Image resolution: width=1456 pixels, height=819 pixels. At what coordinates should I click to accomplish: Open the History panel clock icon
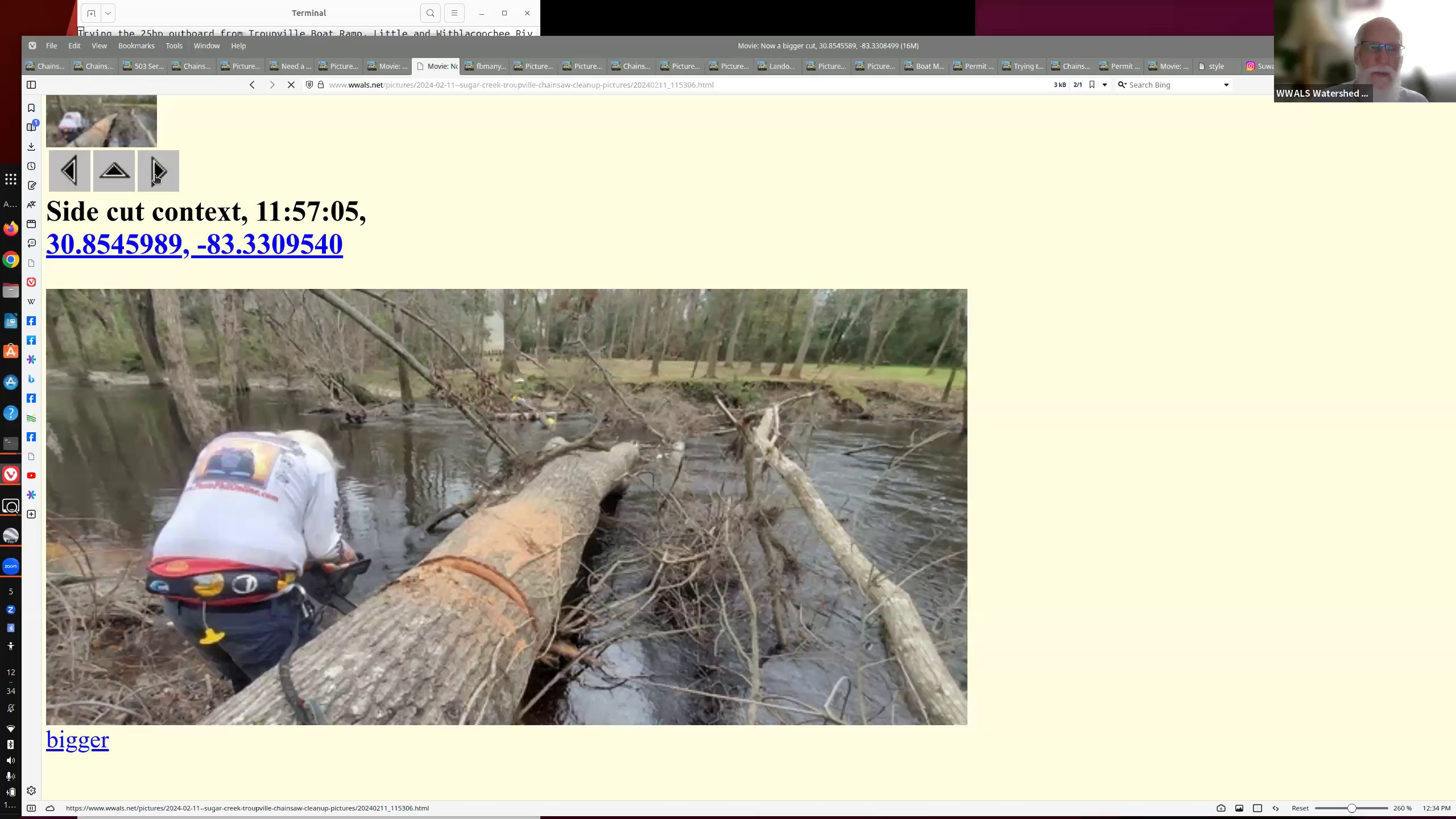31,166
